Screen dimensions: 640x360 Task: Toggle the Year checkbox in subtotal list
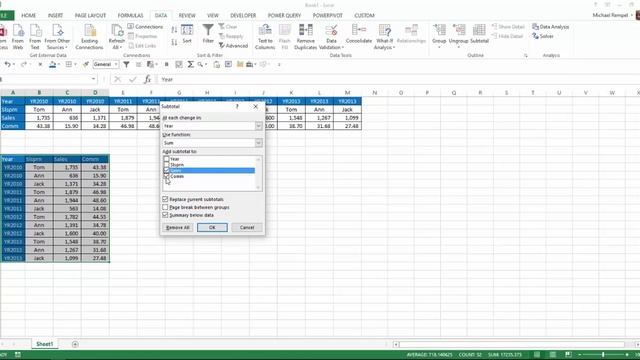pos(166,159)
